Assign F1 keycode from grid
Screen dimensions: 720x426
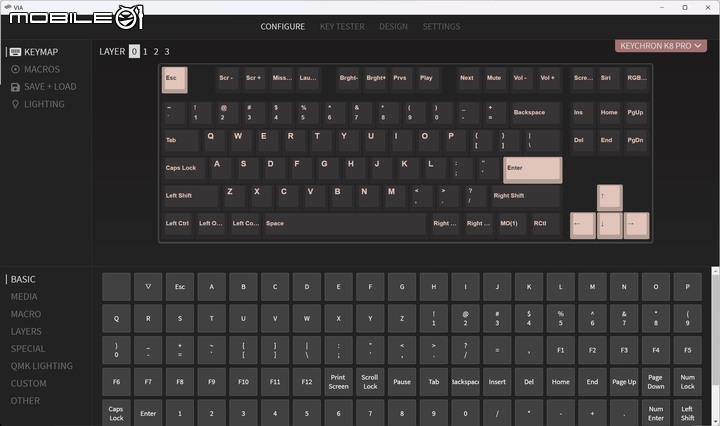pos(561,350)
